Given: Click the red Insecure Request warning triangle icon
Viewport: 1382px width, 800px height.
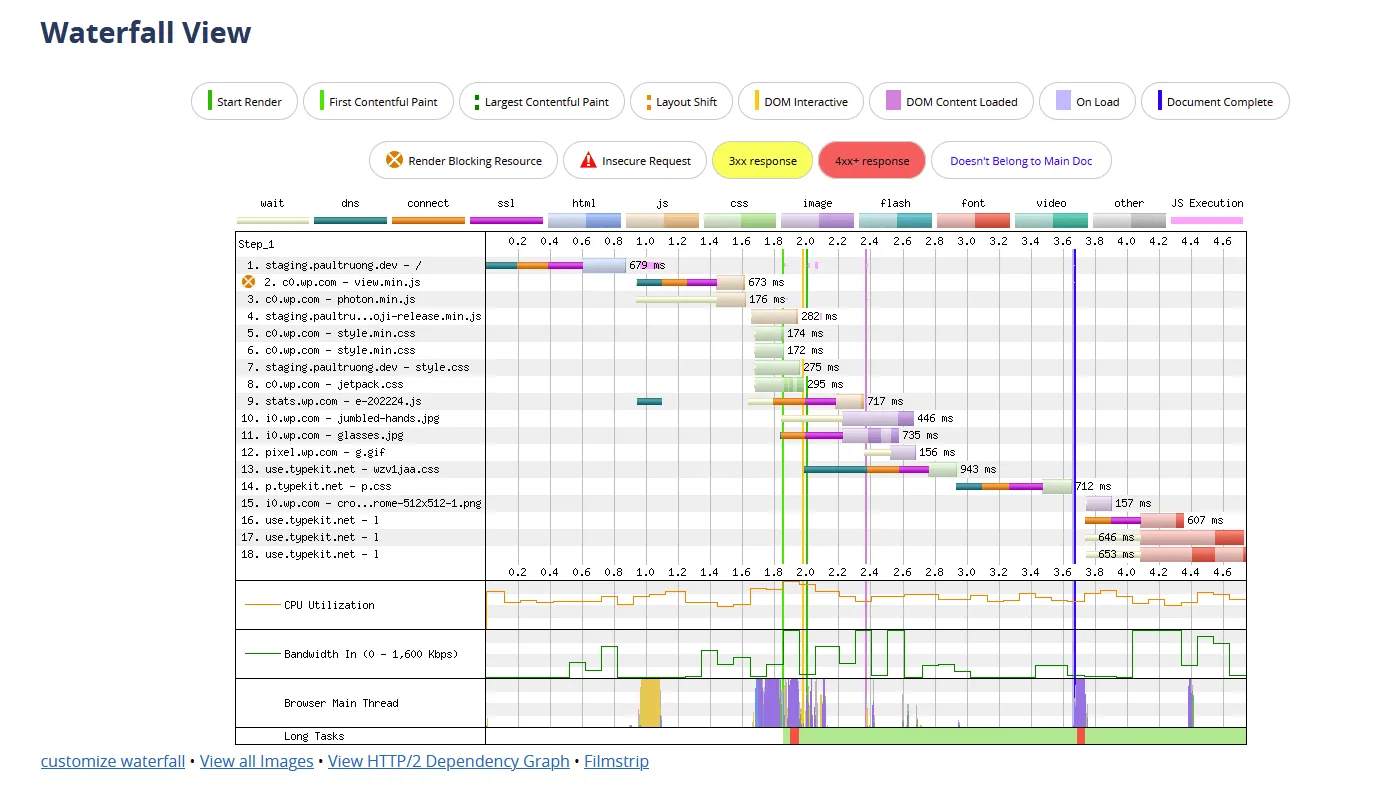Looking at the screenshot, I should coord(588,160).
